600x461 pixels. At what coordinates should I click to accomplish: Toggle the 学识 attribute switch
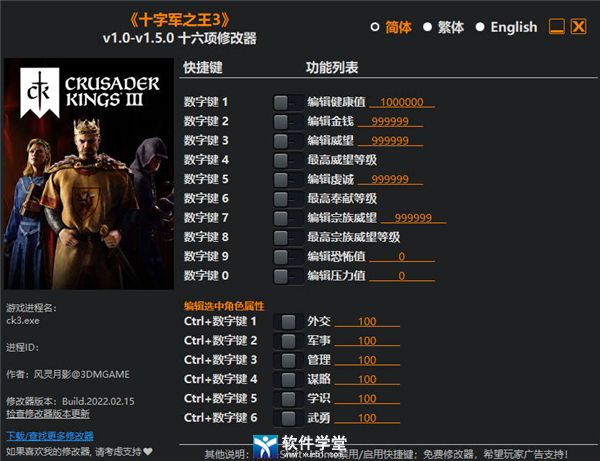(x=288, y=399)
